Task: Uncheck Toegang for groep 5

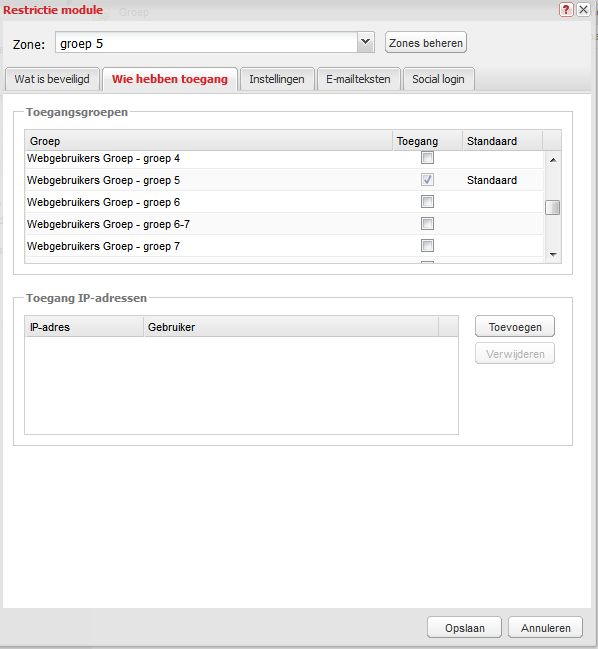Action: [427, 180]
